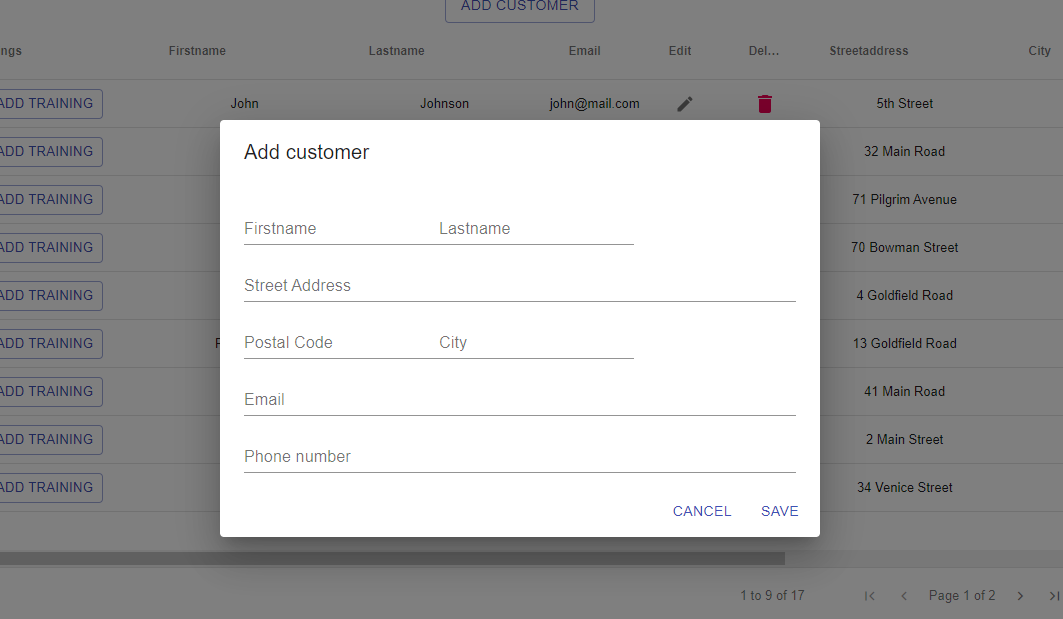Click the ADD CUSTOMER button
The height and width of the screenshot is (619, 1063).
coord(520,7)
